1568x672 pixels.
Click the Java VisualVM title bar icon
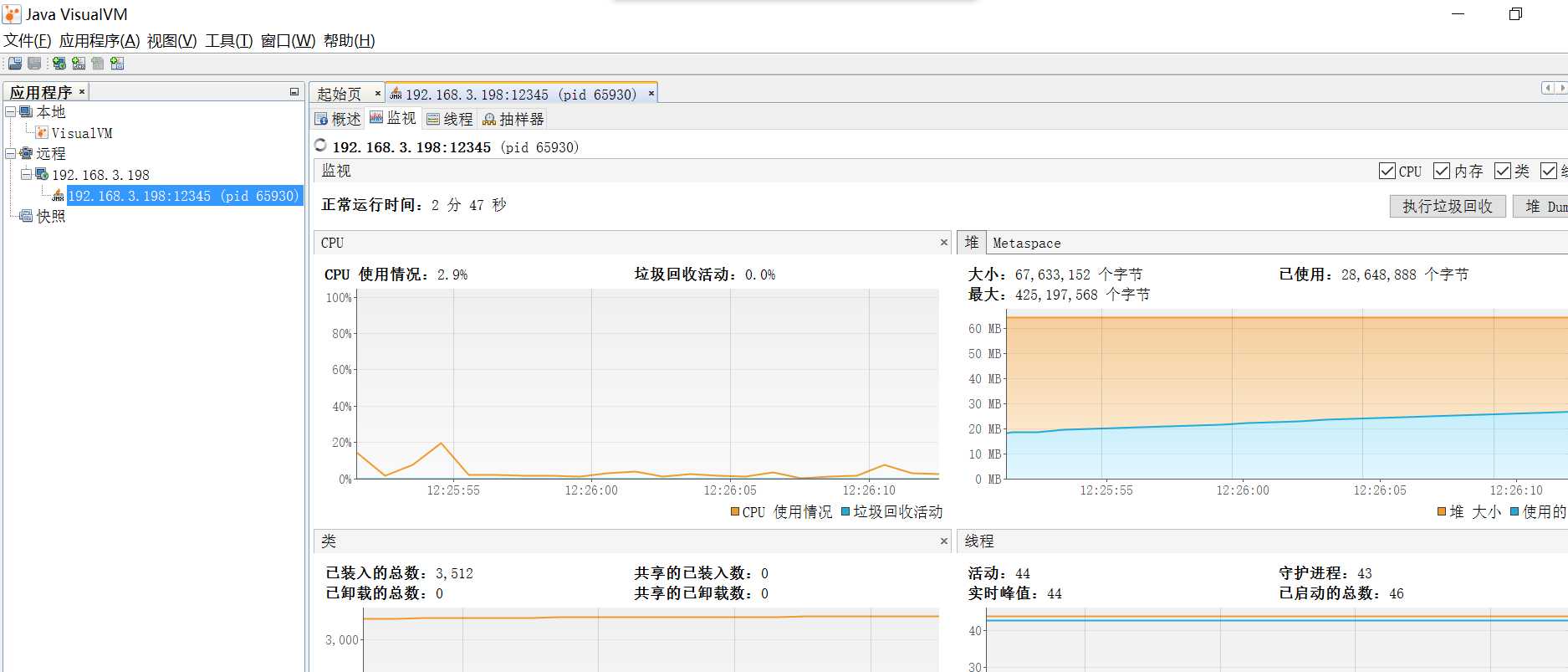(x=12, y=14)
